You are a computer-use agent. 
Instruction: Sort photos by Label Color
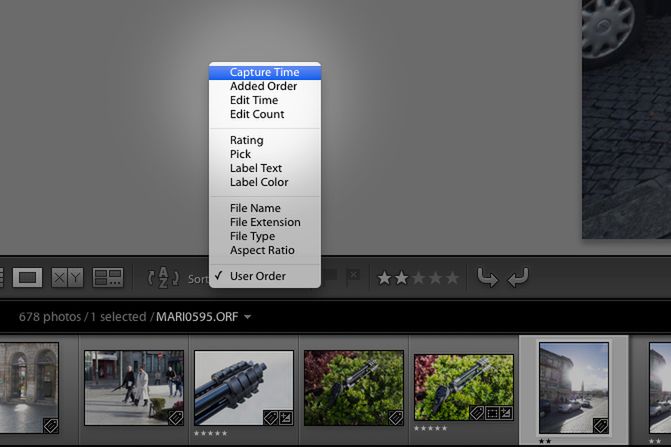coord(265,182)
